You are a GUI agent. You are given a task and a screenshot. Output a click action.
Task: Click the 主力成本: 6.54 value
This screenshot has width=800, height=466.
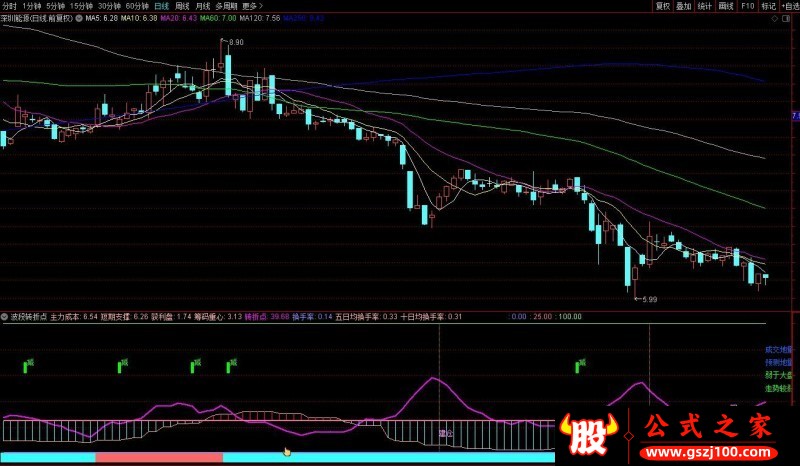[74, 317]
